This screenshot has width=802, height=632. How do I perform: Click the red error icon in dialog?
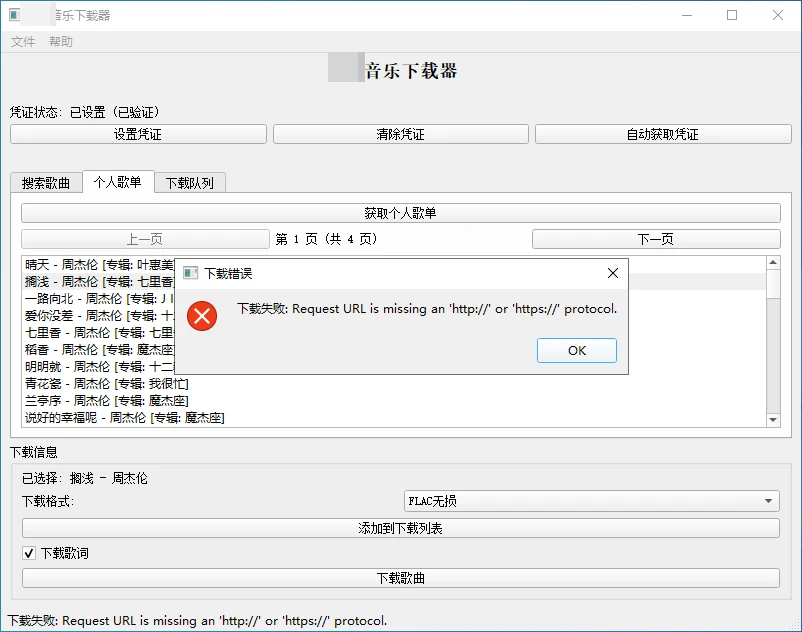[202, 316]
